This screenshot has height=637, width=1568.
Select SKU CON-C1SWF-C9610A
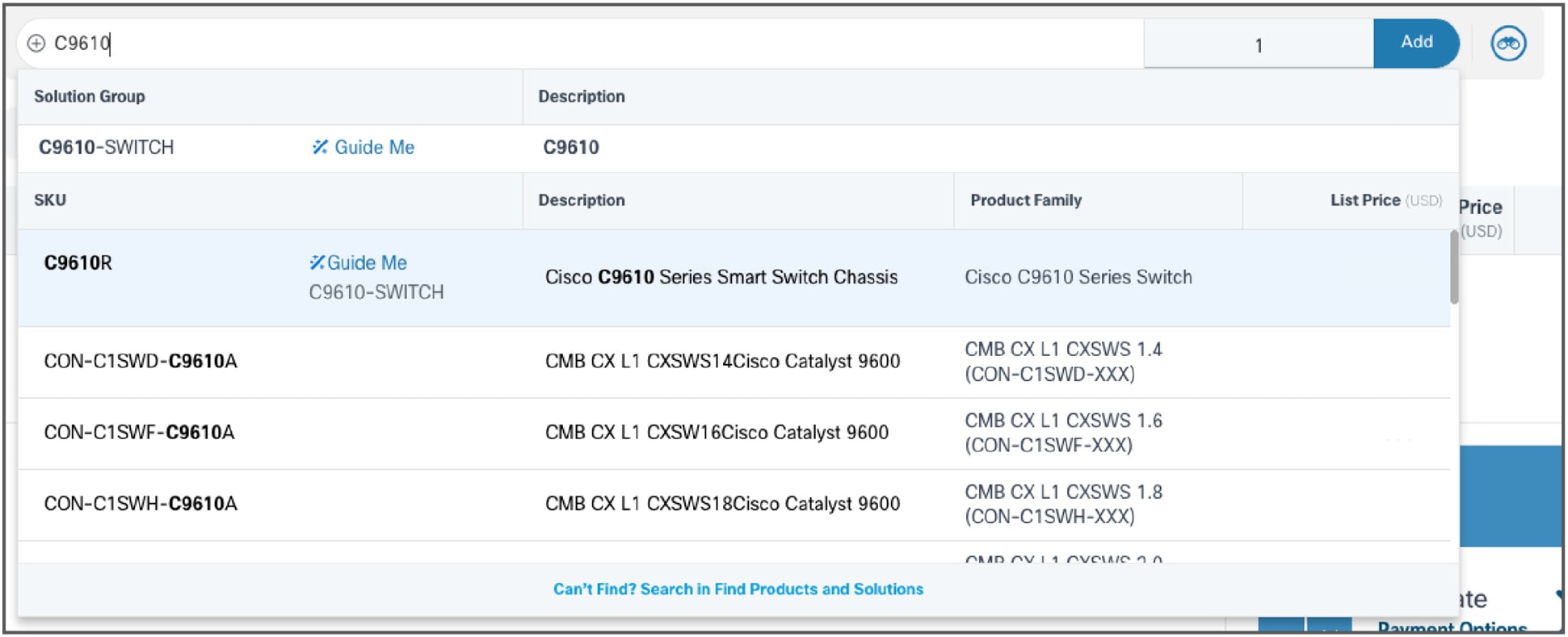click(139, 432)
